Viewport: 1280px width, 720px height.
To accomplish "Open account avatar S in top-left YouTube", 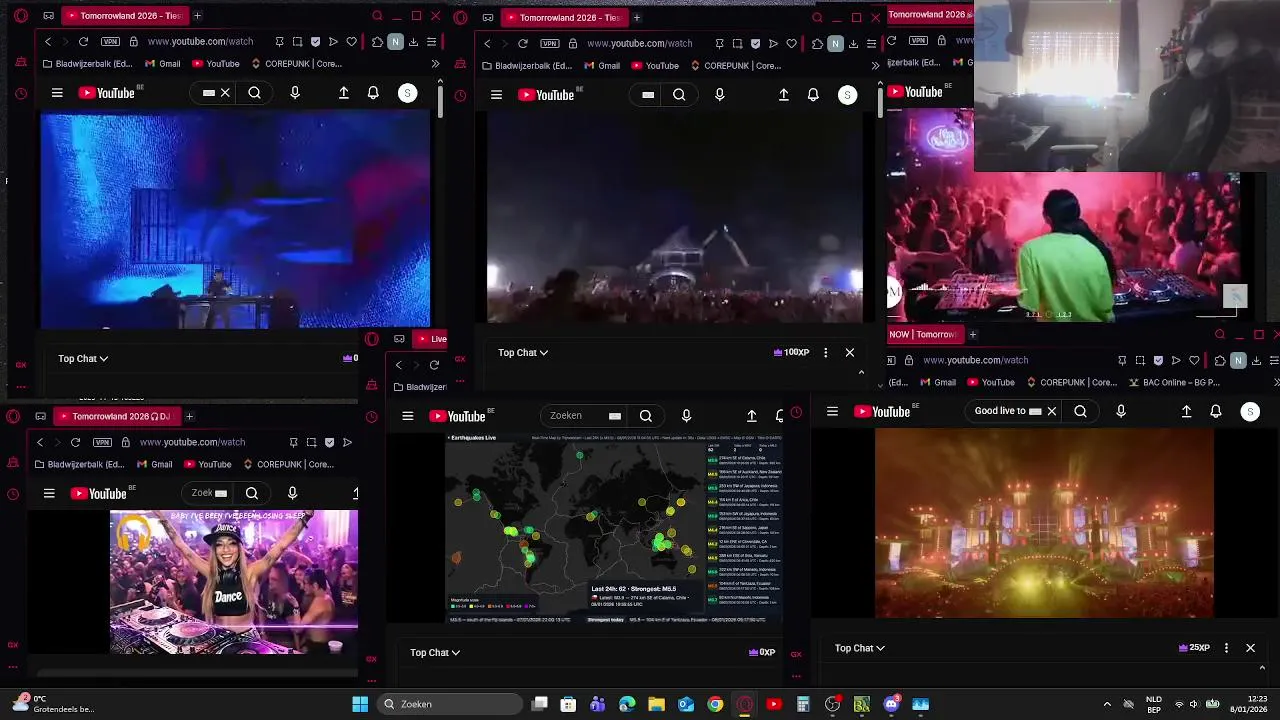I will (407, 93).
